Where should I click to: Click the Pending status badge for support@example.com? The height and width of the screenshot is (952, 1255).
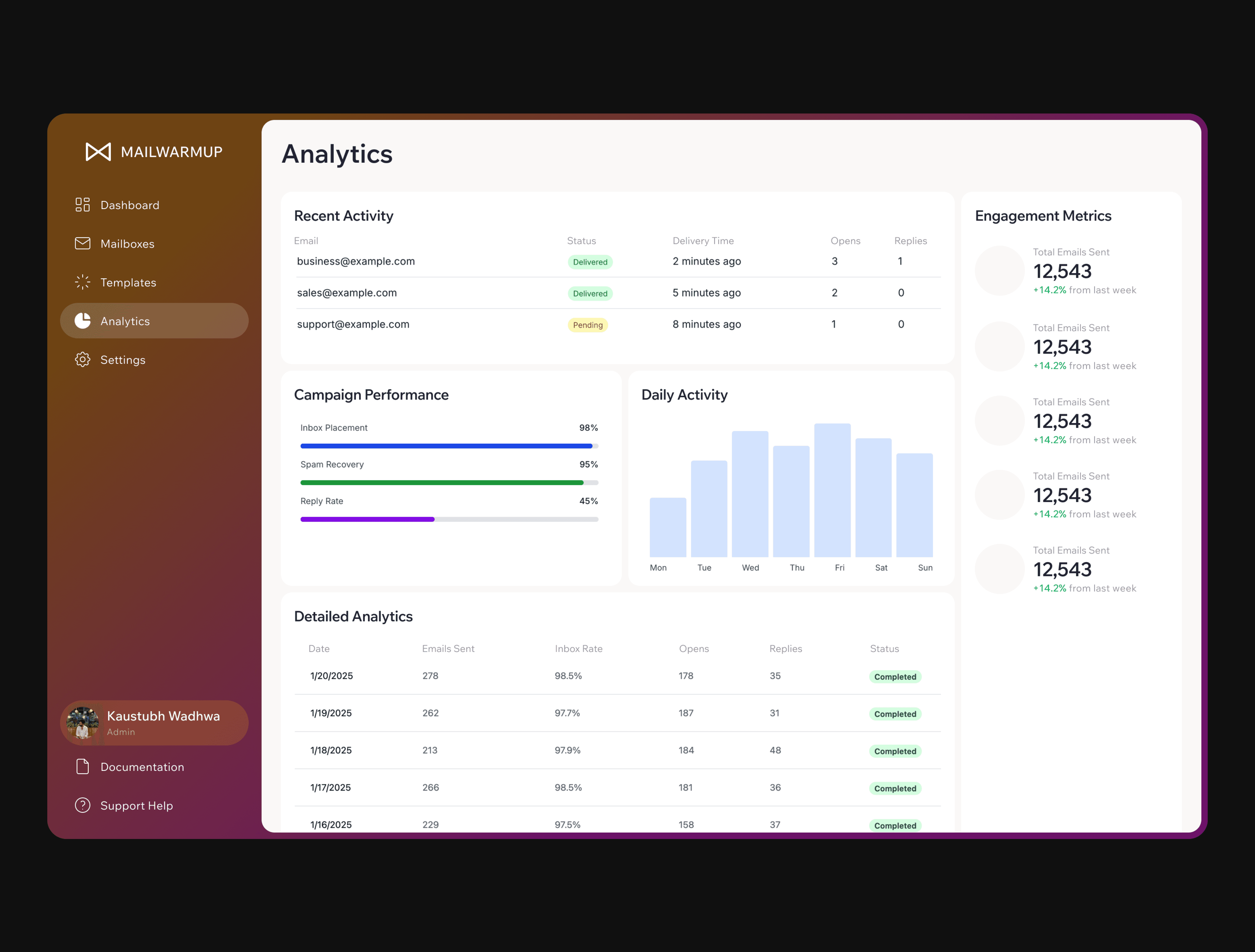[587, 325]
